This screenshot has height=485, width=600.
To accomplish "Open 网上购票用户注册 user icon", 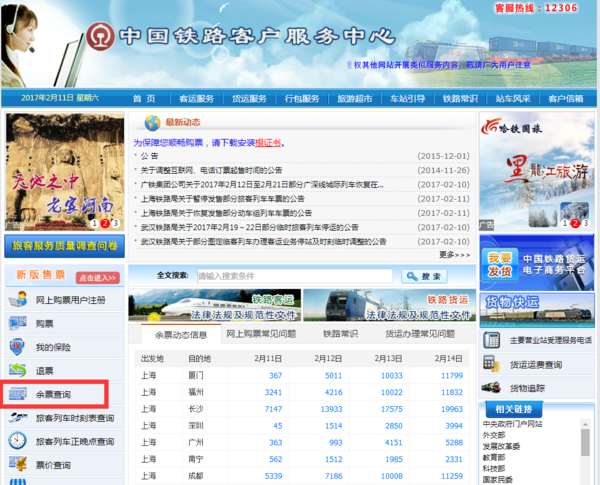I will coord(18,299).
